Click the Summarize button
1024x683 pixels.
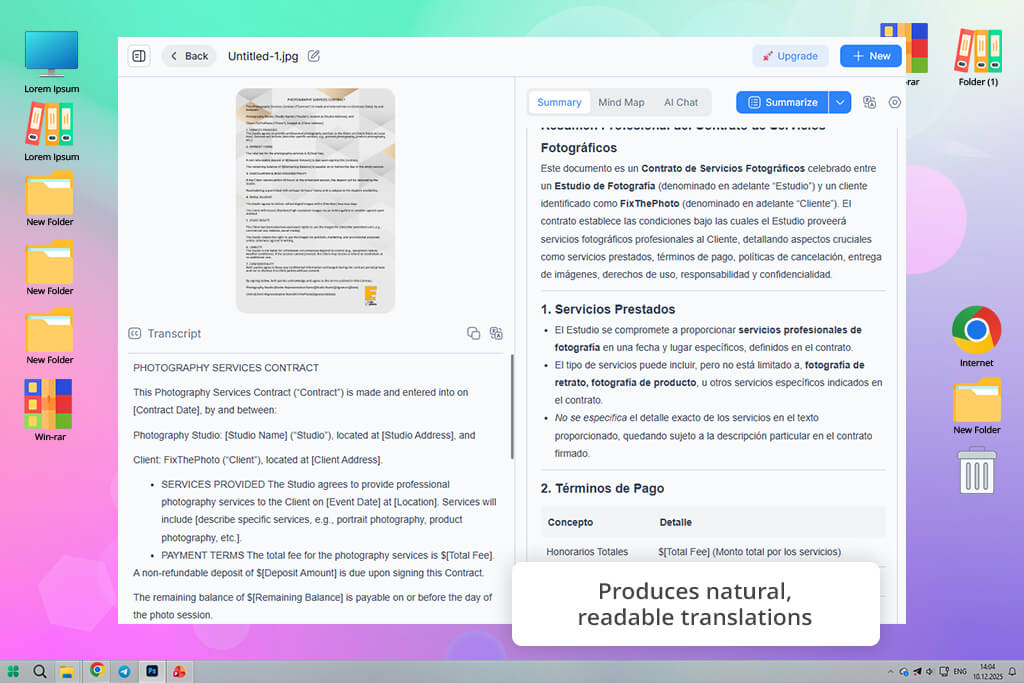click(x=782, y=103)
